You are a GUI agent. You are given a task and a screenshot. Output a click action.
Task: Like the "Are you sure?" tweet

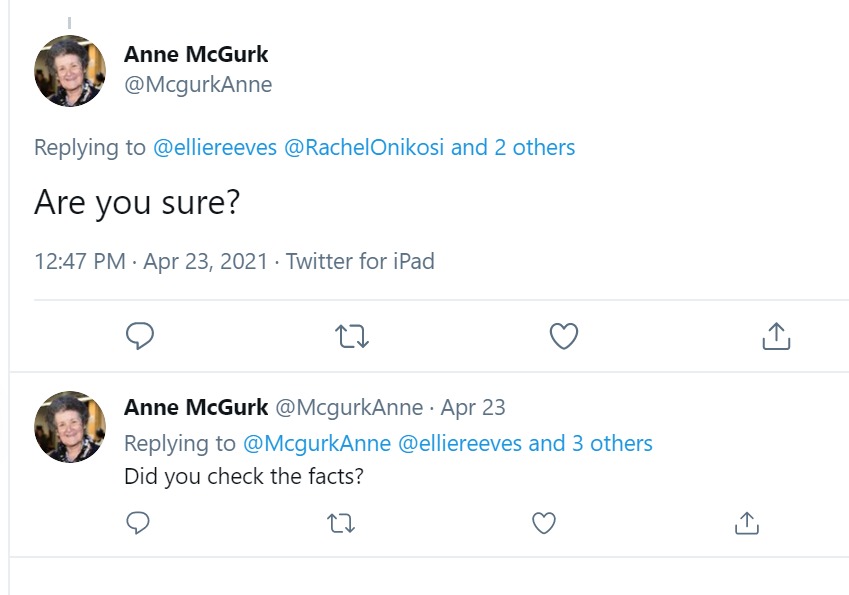point(564,337)
